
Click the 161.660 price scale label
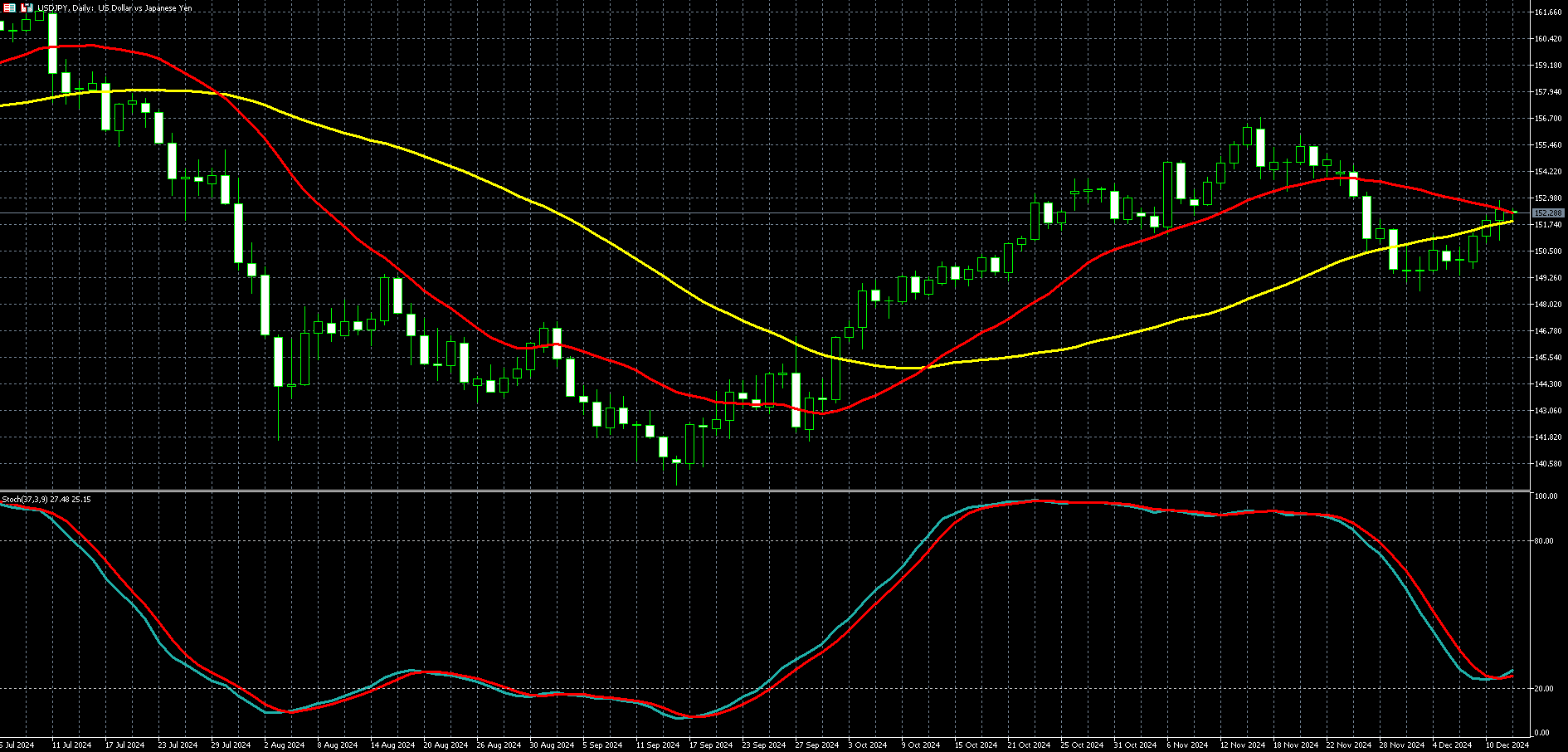pos(1548,12)
